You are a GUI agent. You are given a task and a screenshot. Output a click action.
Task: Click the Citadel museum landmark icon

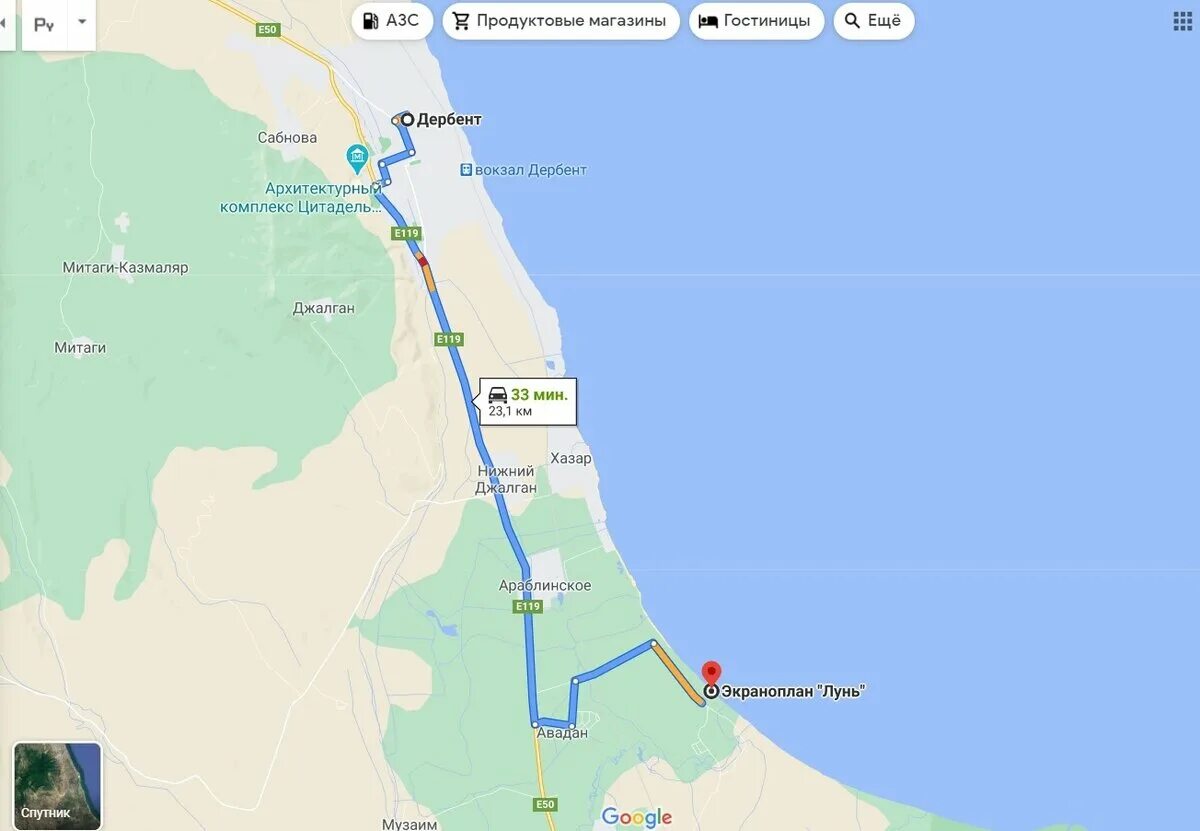357,156
